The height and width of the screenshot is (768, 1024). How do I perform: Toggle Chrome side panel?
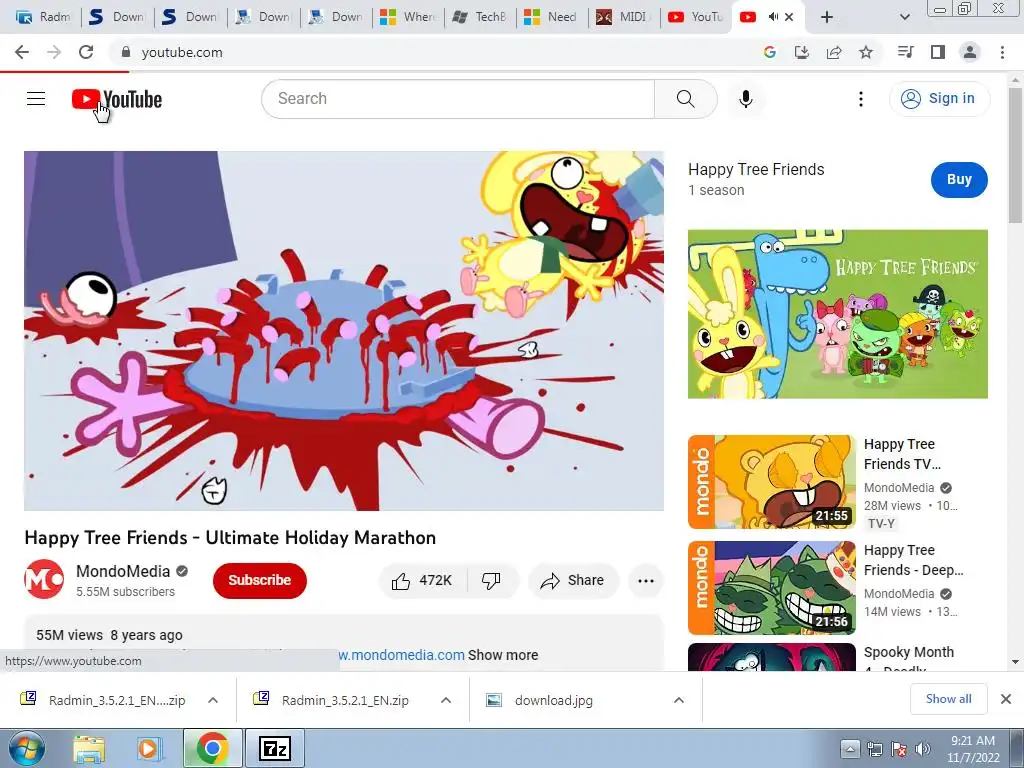(938, 52)
